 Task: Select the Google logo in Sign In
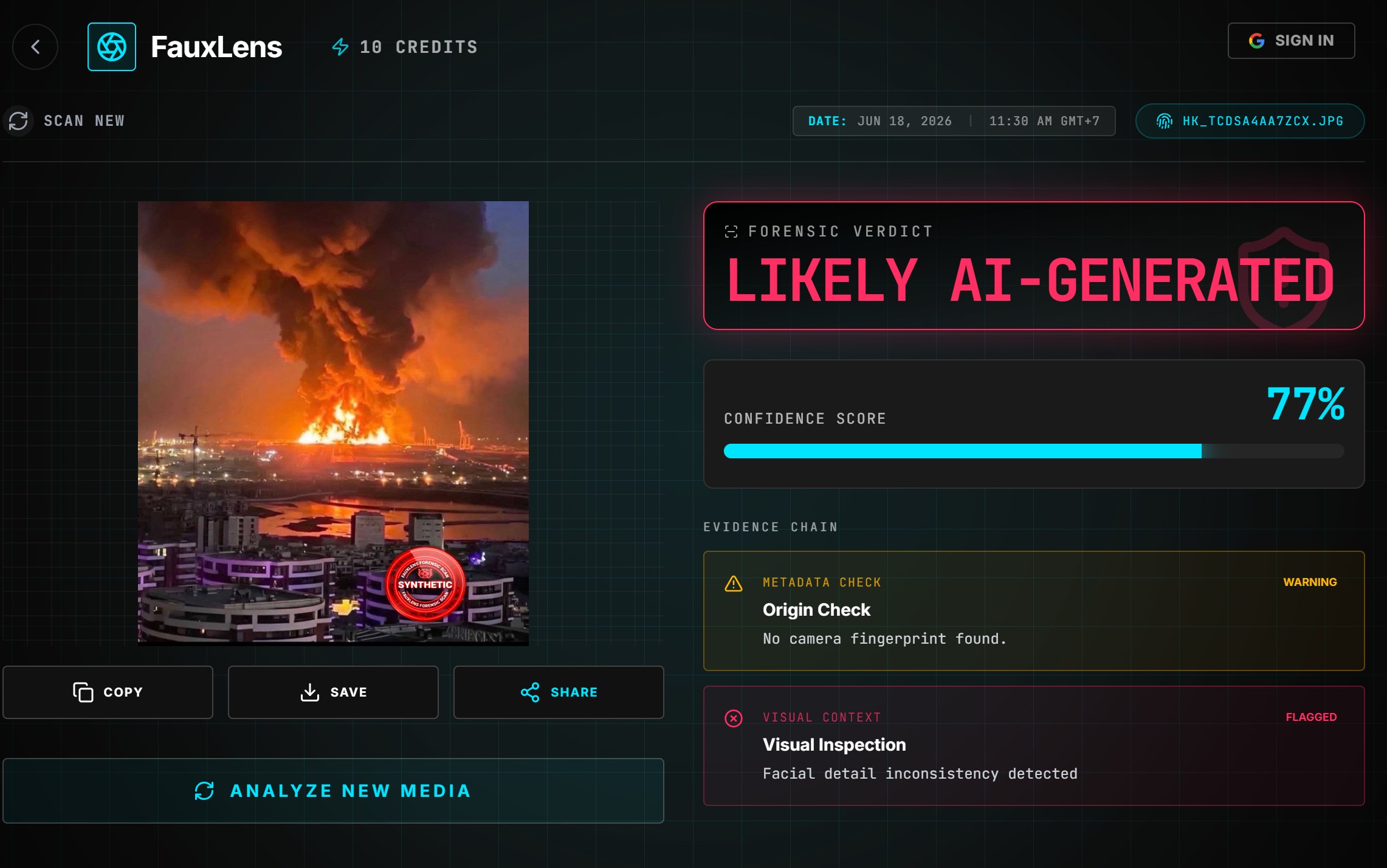pos(1256,41)
